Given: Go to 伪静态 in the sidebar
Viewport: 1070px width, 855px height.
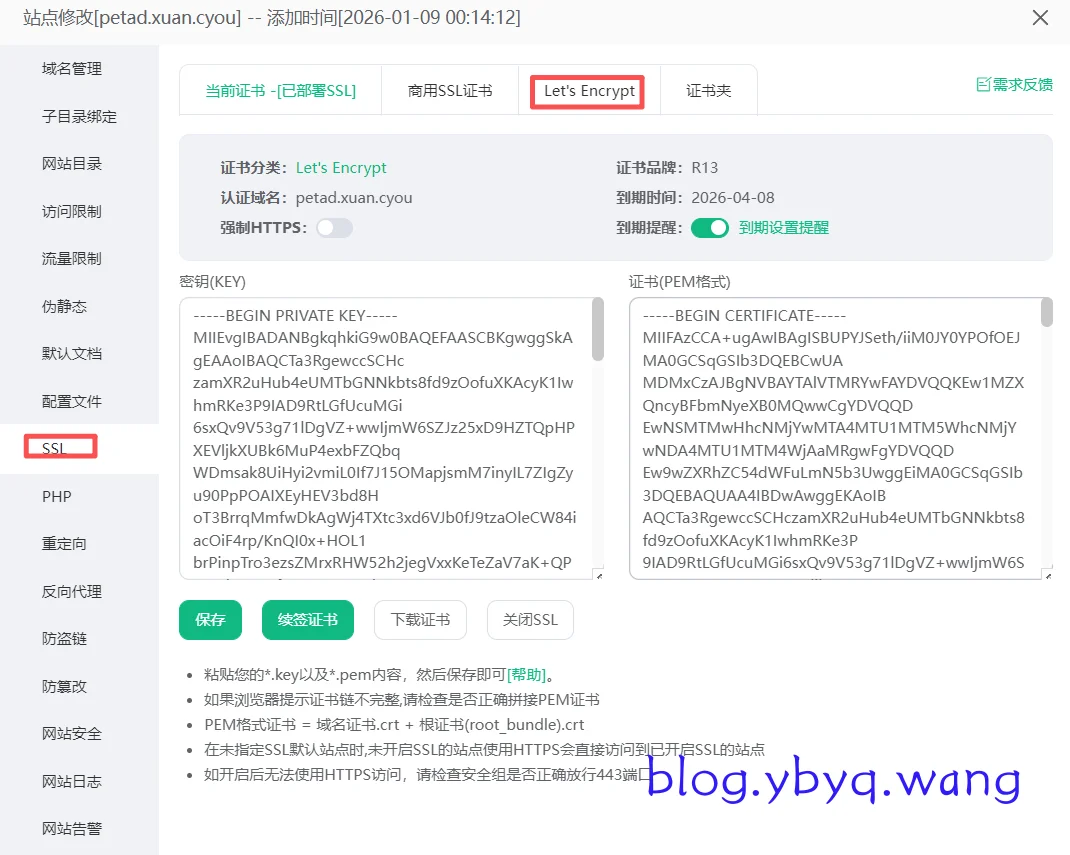Looking at the screenshot, I should [x=64, y=307].
